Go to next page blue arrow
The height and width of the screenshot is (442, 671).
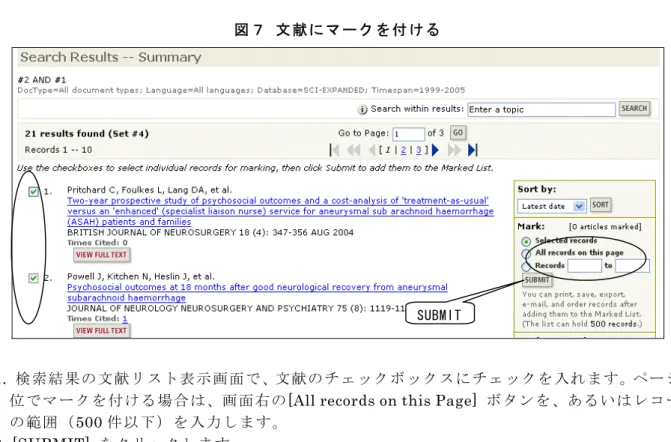click(x=436, y=150)
